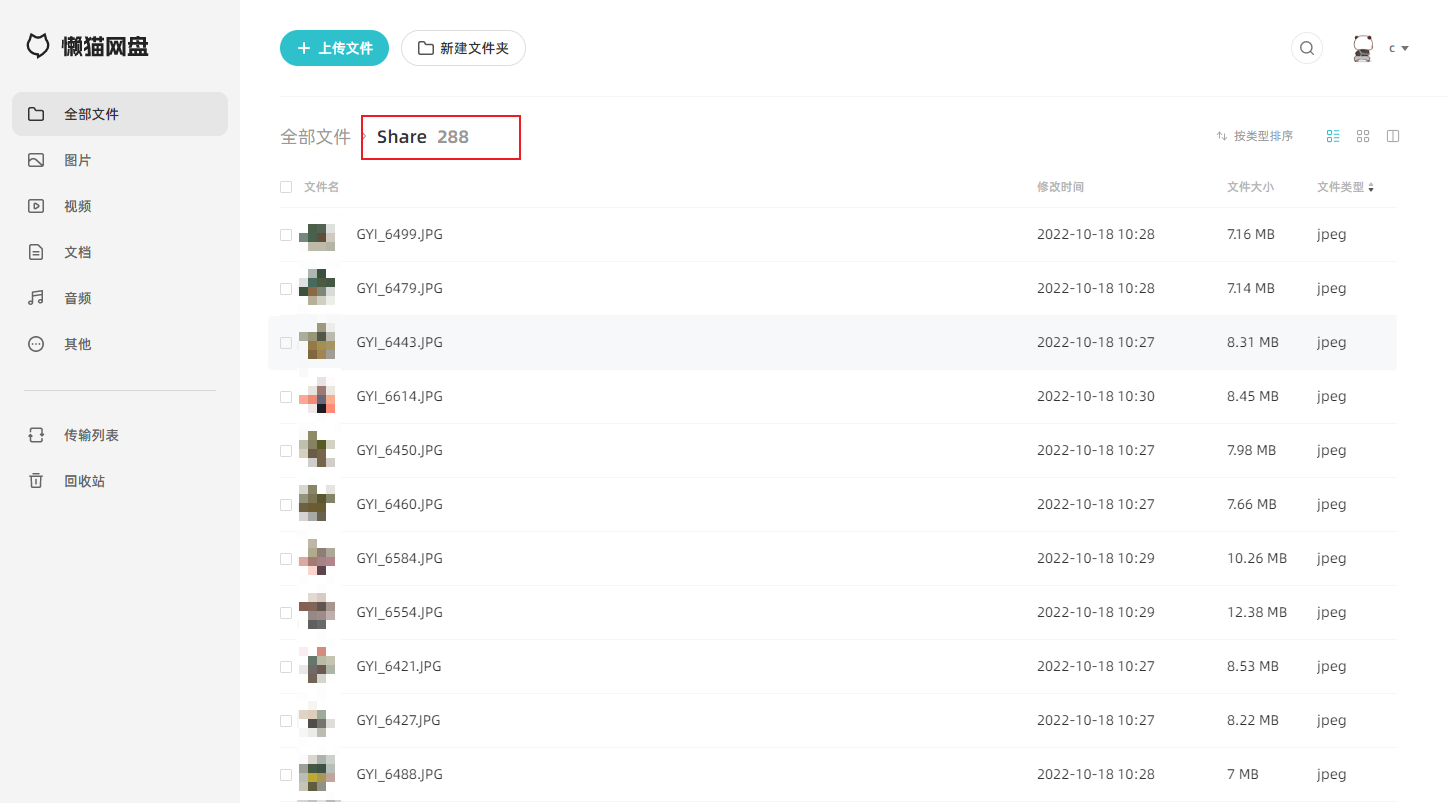Tick the select-all checkbox beside 文件名
The height and width of the screenshot is (803, 1449).
point(286,187)
